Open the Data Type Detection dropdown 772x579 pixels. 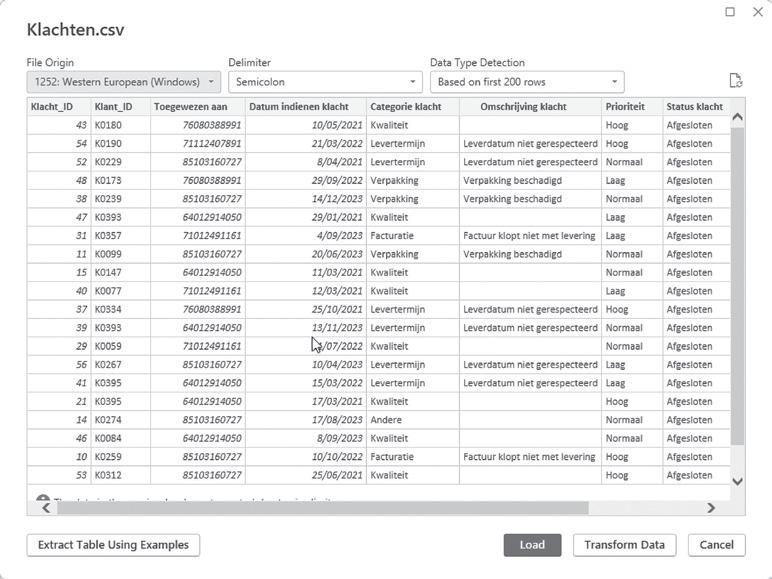tap(527, 82)
